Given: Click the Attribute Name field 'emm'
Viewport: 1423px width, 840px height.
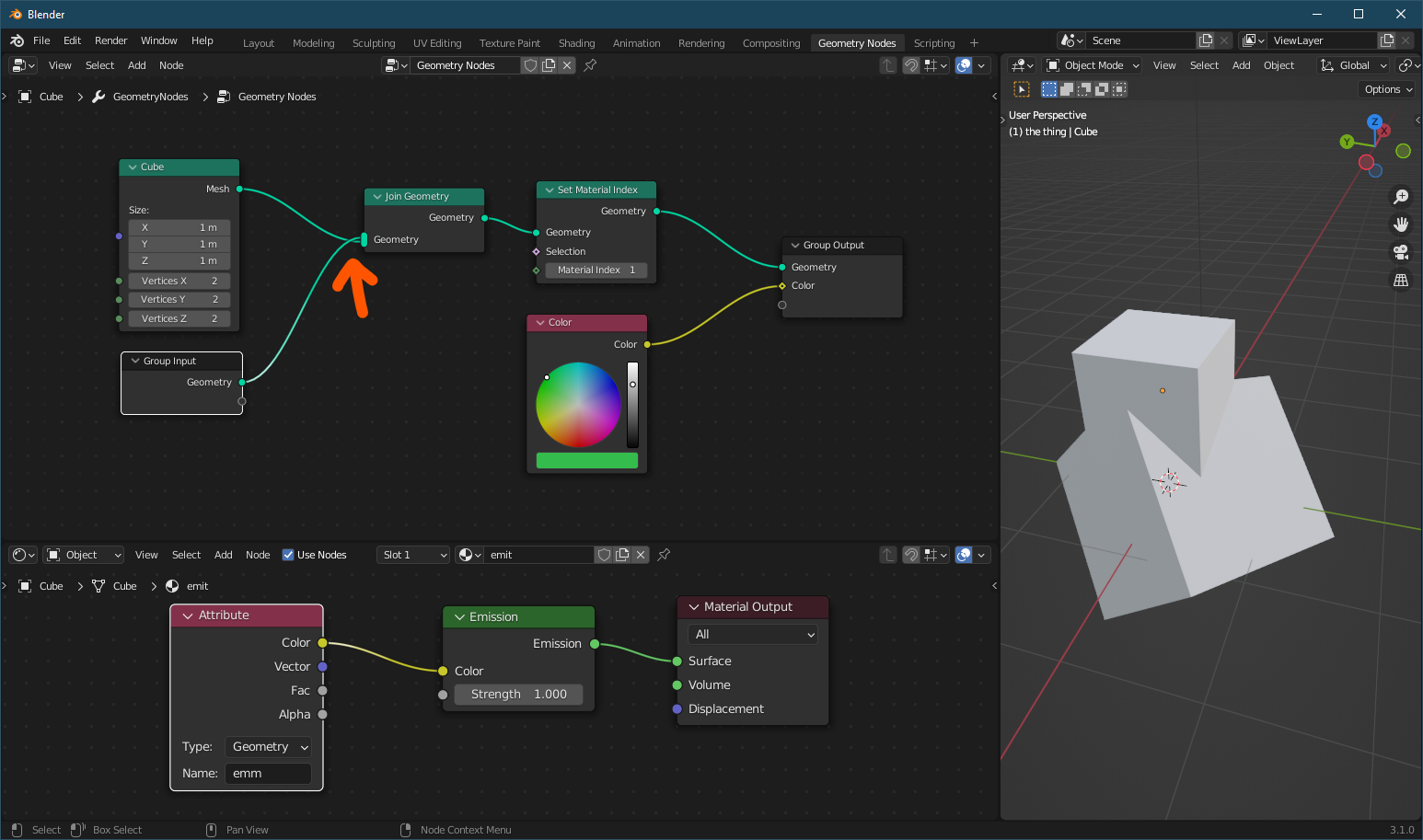Looking at the screenshot, I should click(268, 774).
